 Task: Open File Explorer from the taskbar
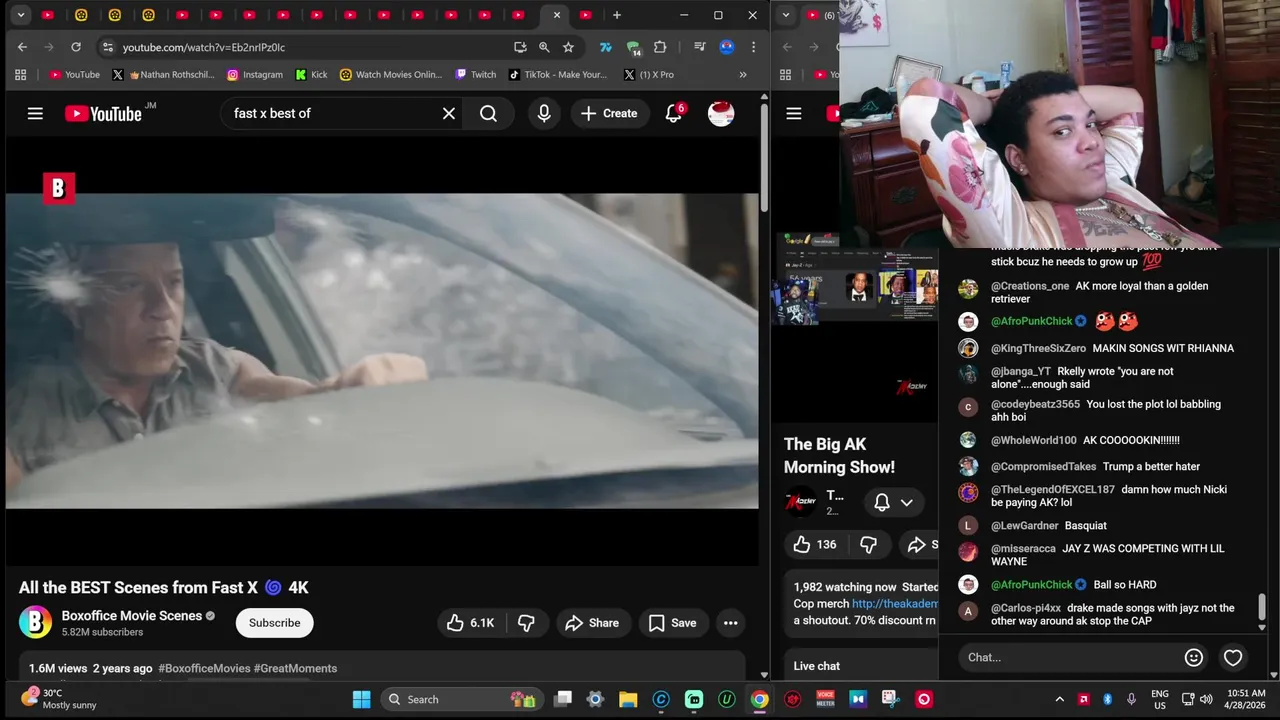628,699
